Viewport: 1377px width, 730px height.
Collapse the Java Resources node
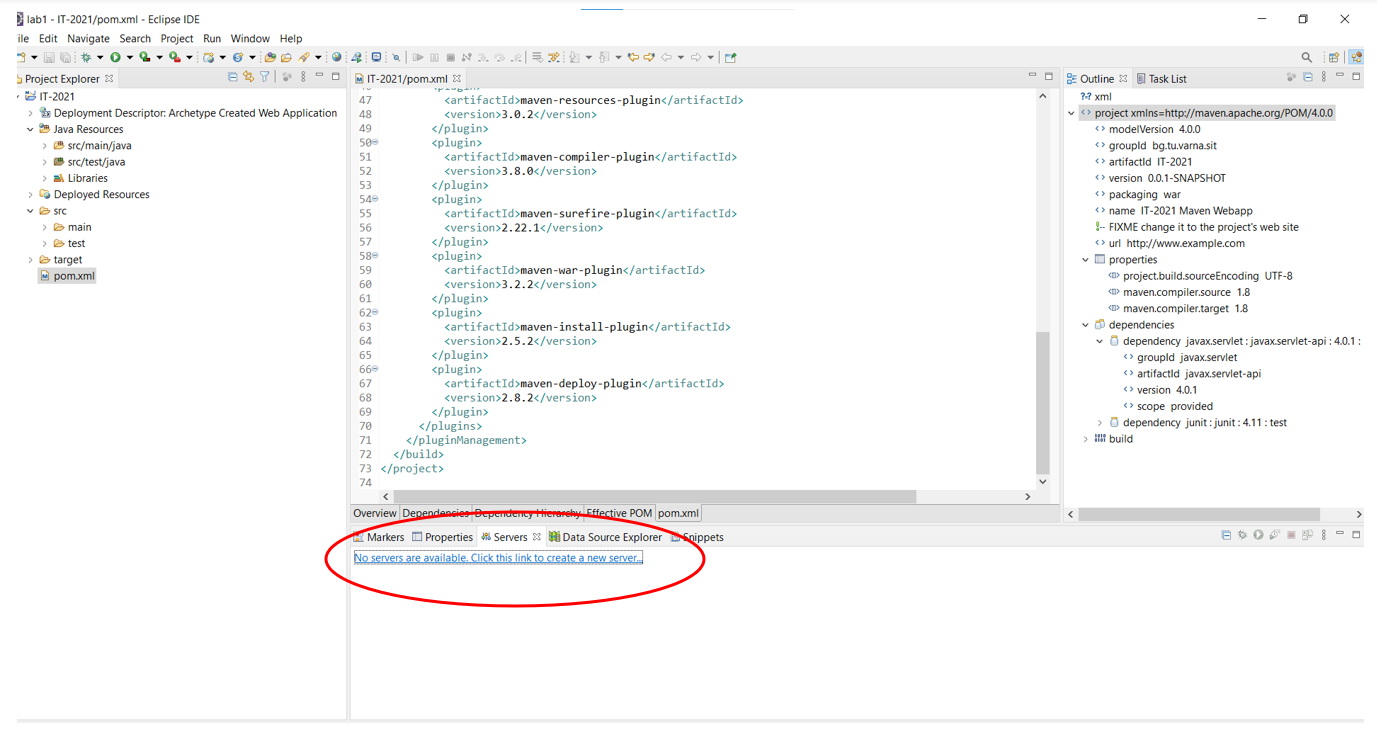30,129
